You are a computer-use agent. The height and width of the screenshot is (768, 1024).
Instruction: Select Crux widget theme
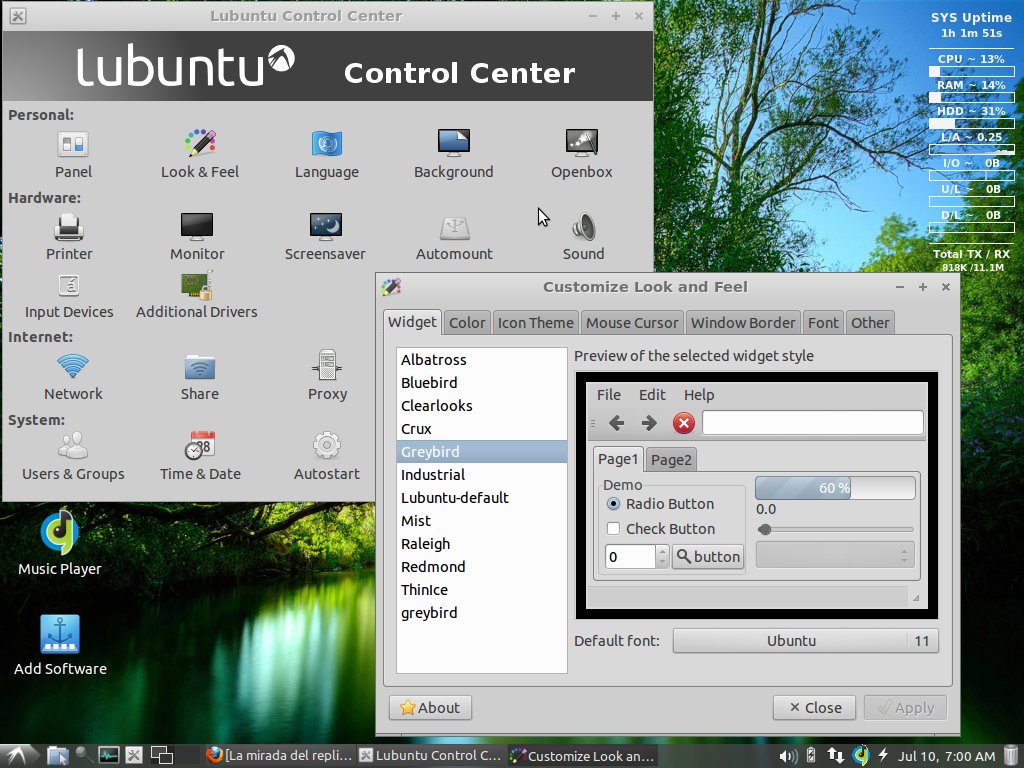(x=481, y=428)
